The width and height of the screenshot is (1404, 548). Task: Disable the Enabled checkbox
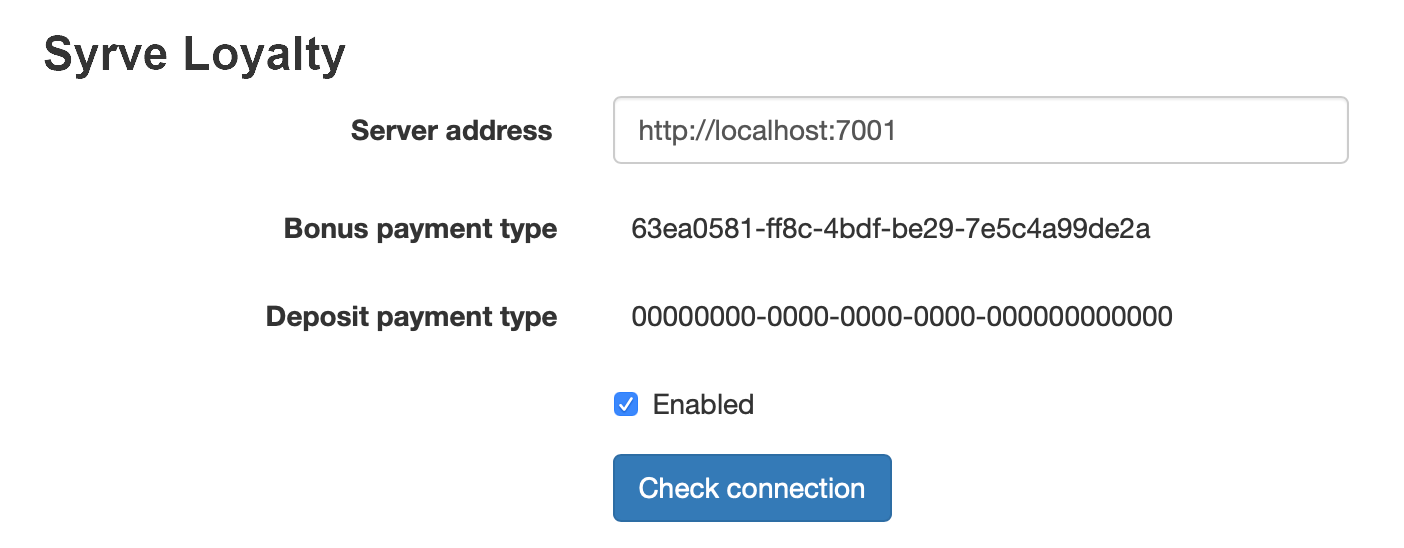[x=626, y=404]
